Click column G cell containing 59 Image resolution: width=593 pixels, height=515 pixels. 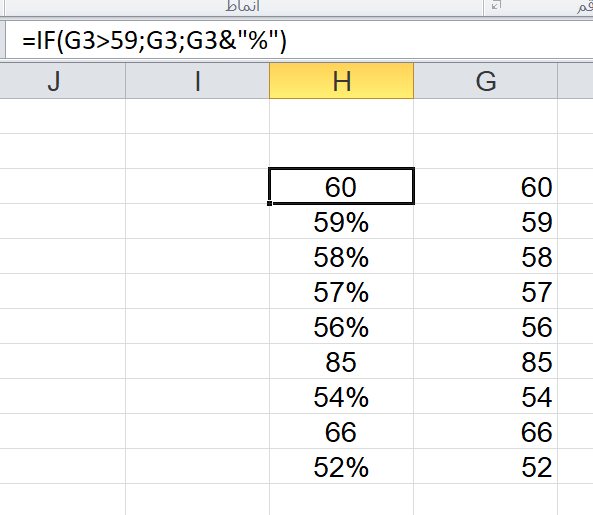486,222
